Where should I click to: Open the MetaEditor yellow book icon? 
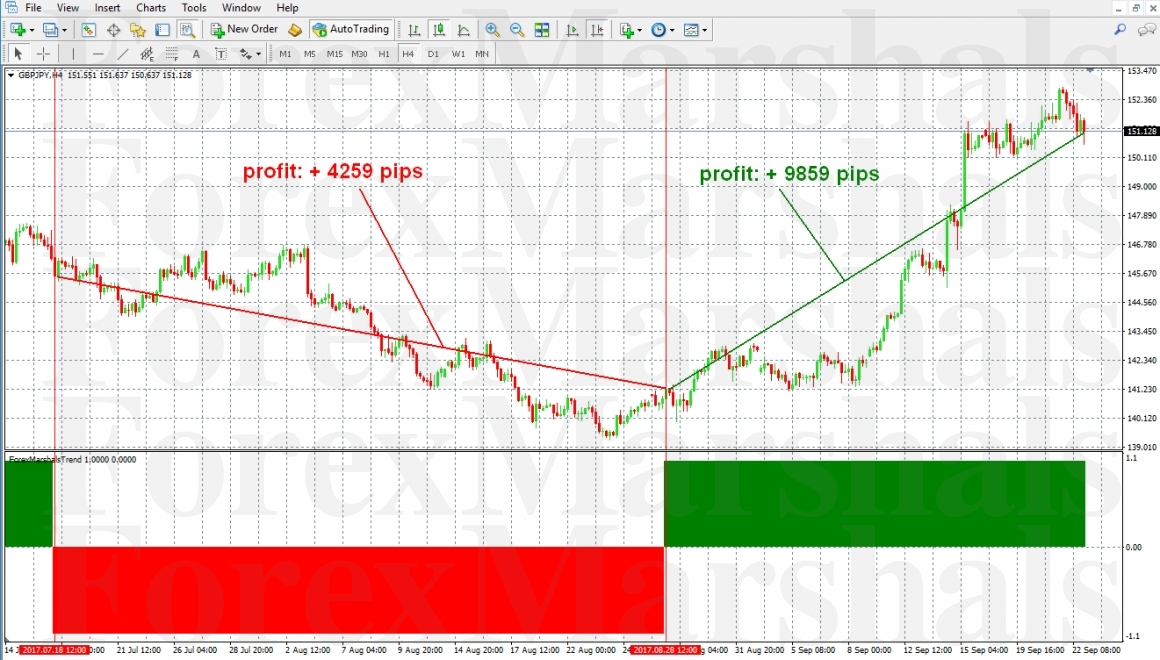294,30
